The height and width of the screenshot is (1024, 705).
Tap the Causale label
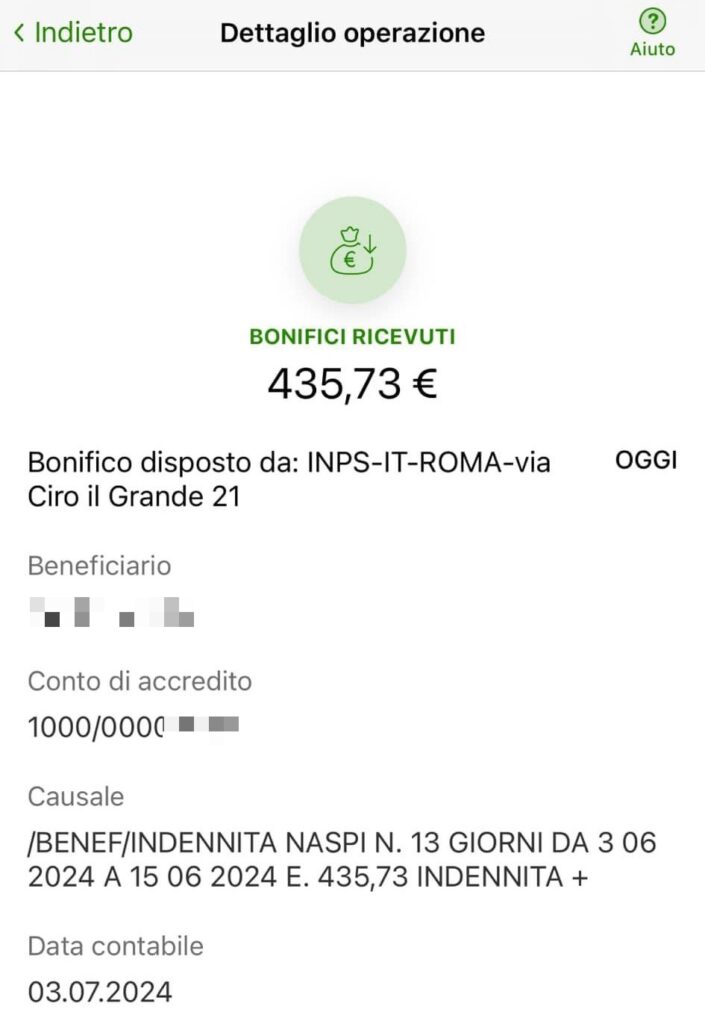[x=76, y=797]
